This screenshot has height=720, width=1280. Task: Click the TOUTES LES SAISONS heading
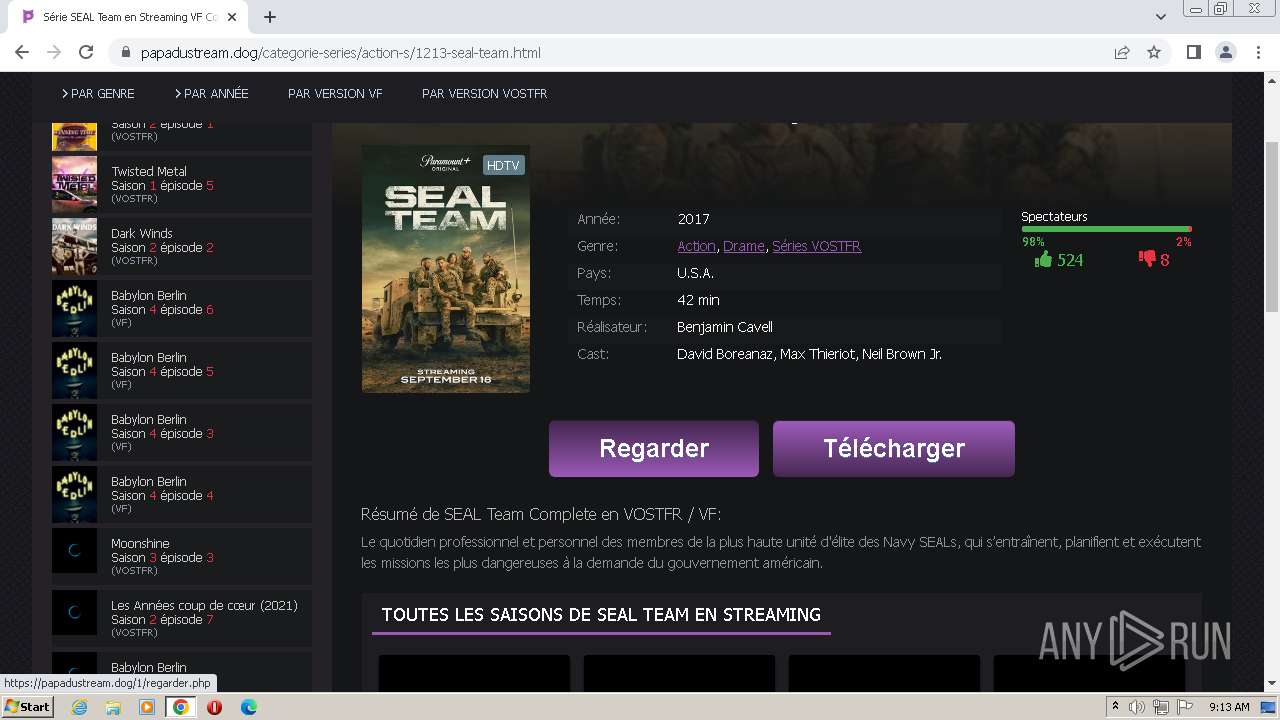pos(601,615)
